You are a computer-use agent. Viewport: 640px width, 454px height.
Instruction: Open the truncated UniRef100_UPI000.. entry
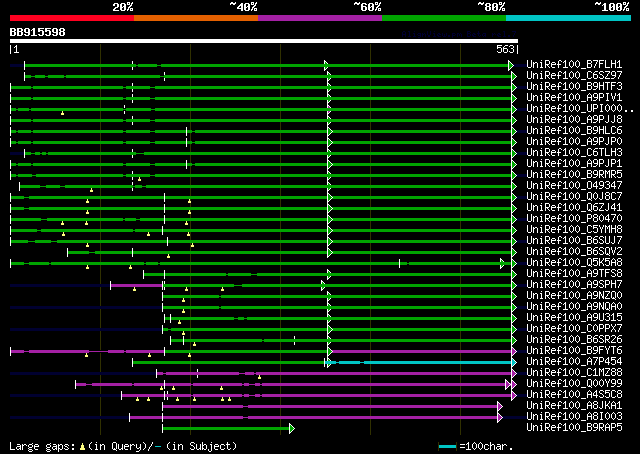click(580, 109)
